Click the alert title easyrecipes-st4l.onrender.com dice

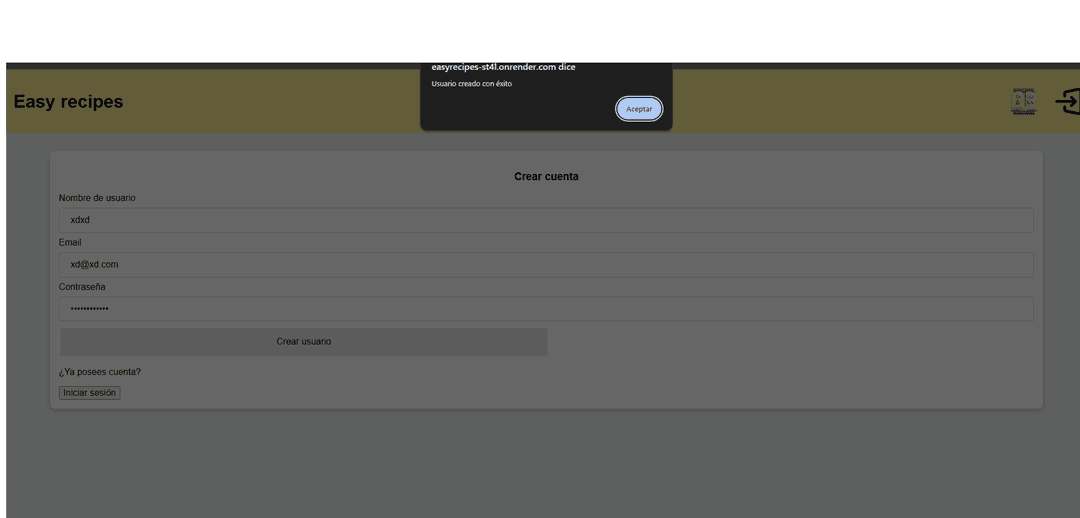pos(503,67)
